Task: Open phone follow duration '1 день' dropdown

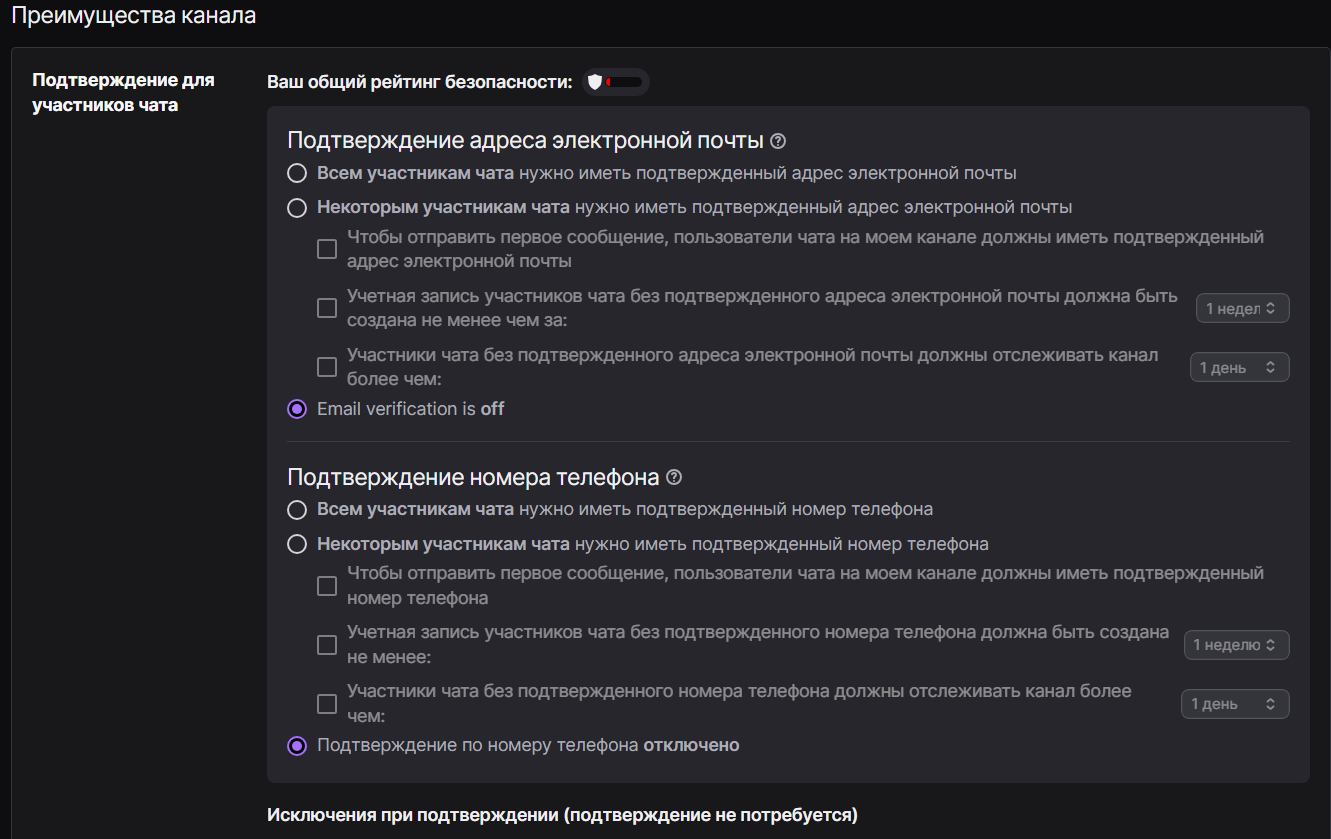Action: tap(1235, 704)
